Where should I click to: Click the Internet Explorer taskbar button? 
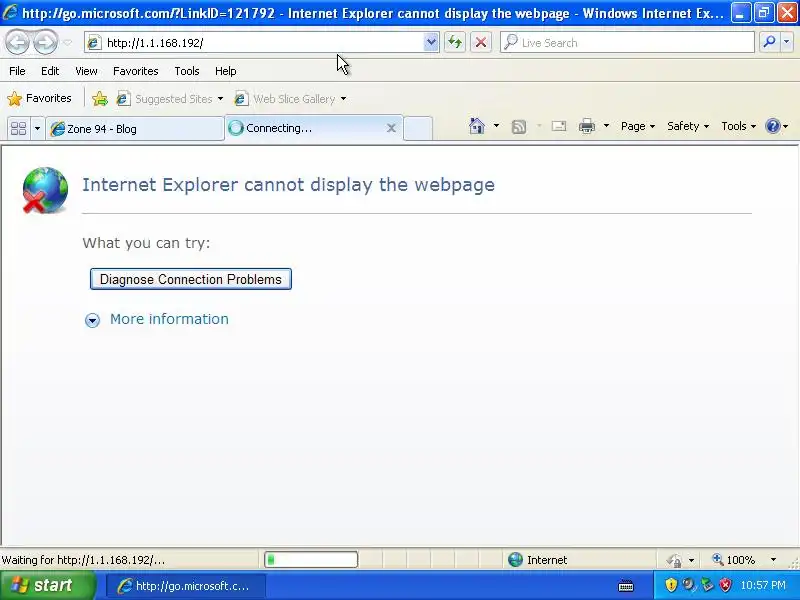tap(186, 586)
